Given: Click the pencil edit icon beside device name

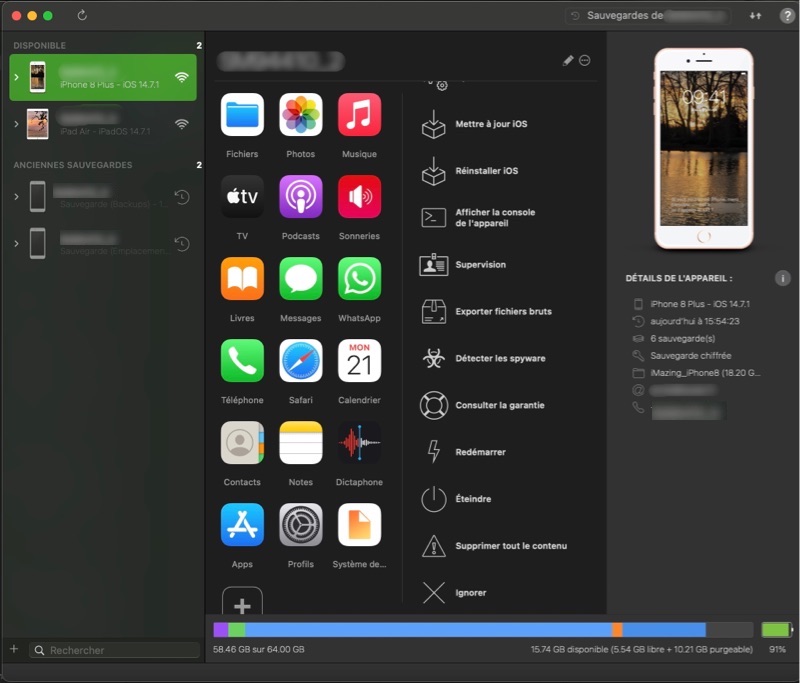Looking at the screenshot, I should pyautogui.click(x=568, y=61).
